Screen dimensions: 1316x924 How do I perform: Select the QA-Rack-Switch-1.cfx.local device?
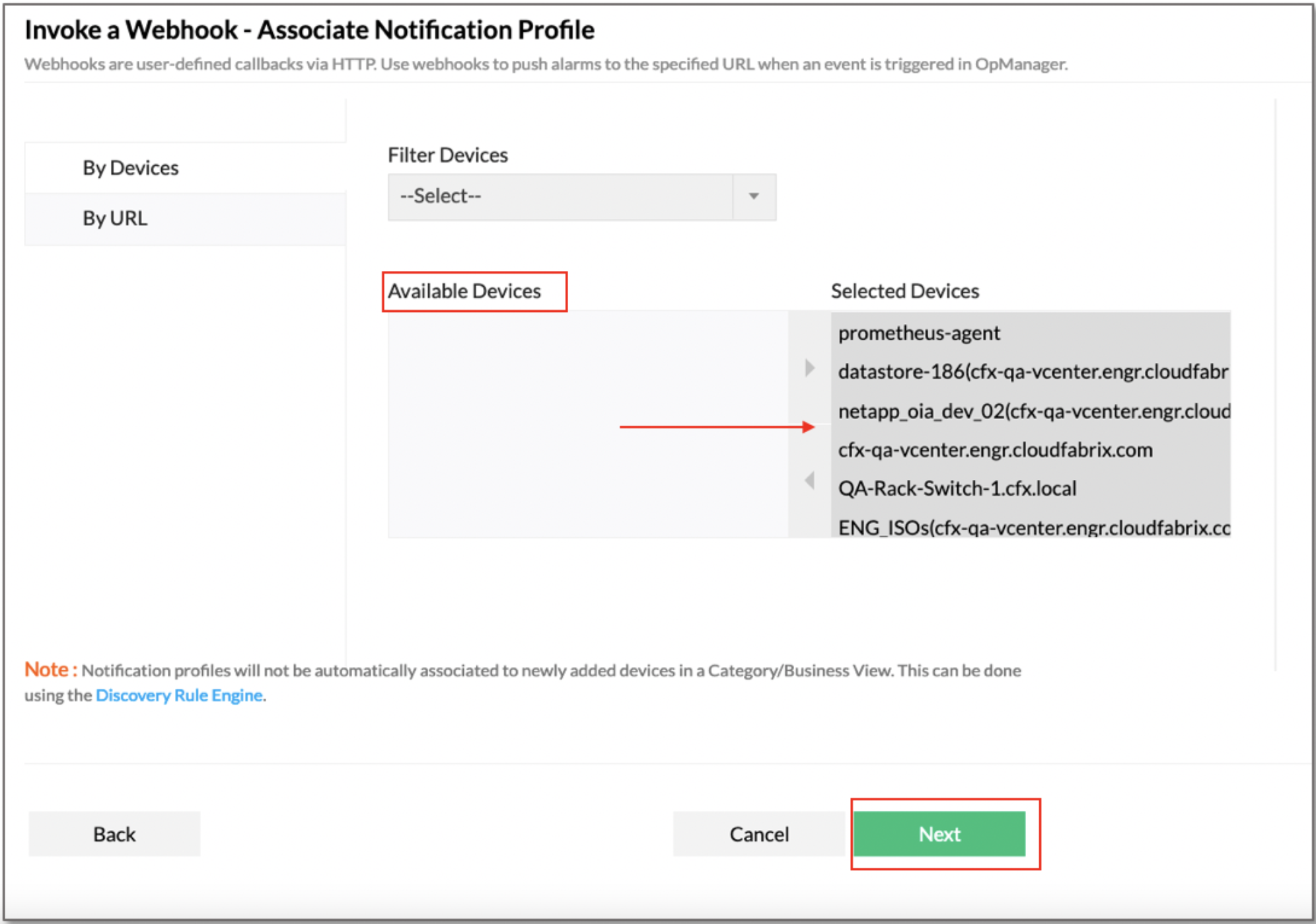[957, 488]
